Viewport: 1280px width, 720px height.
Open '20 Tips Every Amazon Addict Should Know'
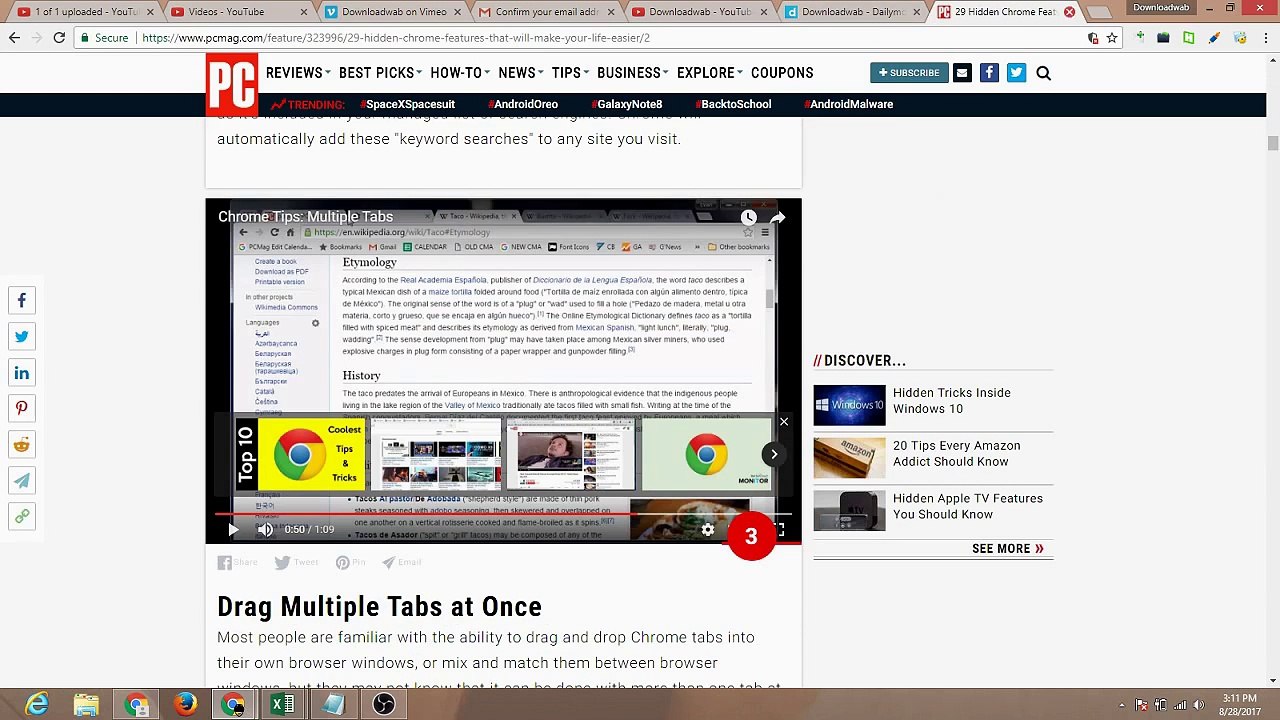[957, 454]
